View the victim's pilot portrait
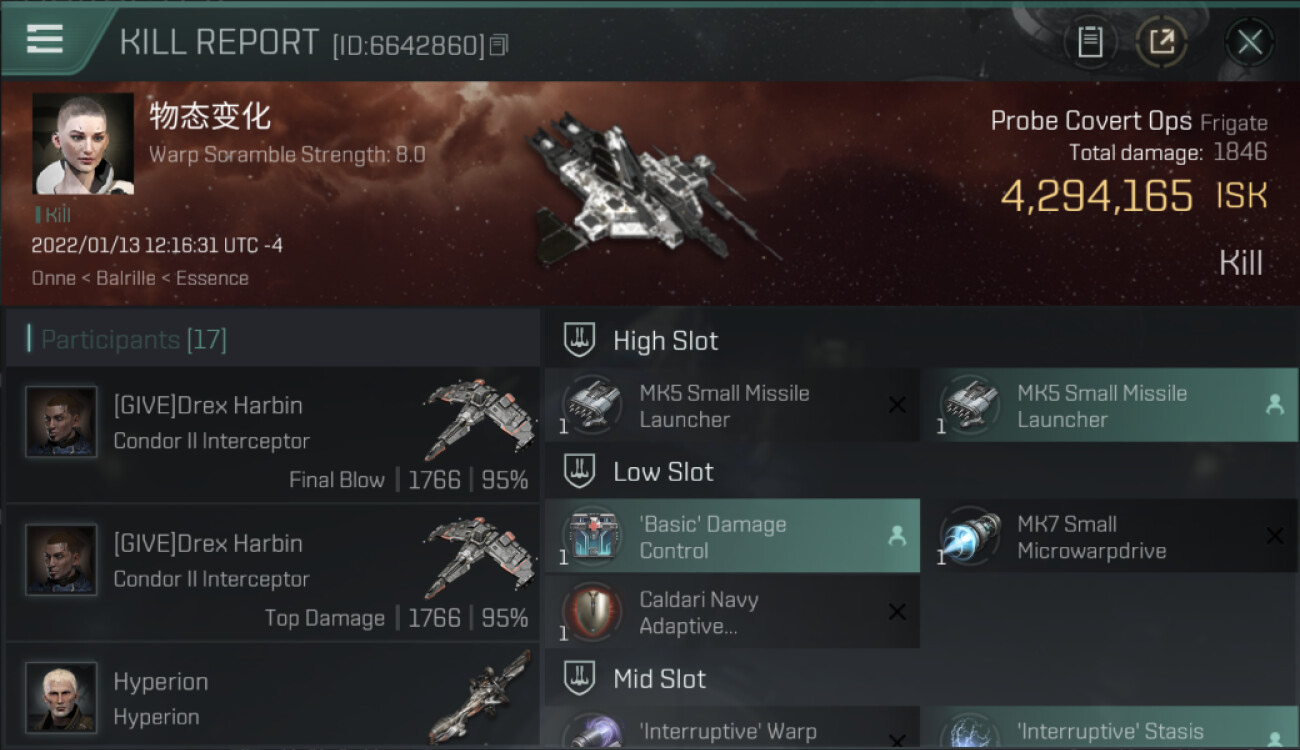 [83, 144]
